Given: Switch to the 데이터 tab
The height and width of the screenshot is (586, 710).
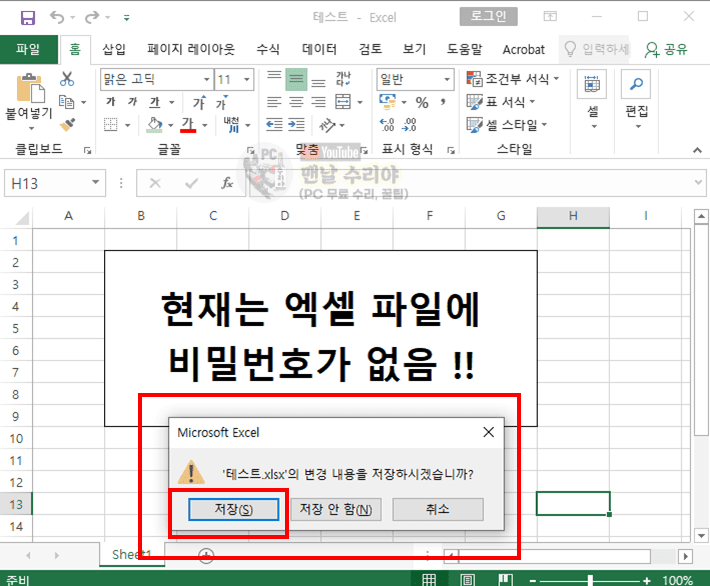Looking at the screenshot, I should pyautogui.click(x=319, y=49).
